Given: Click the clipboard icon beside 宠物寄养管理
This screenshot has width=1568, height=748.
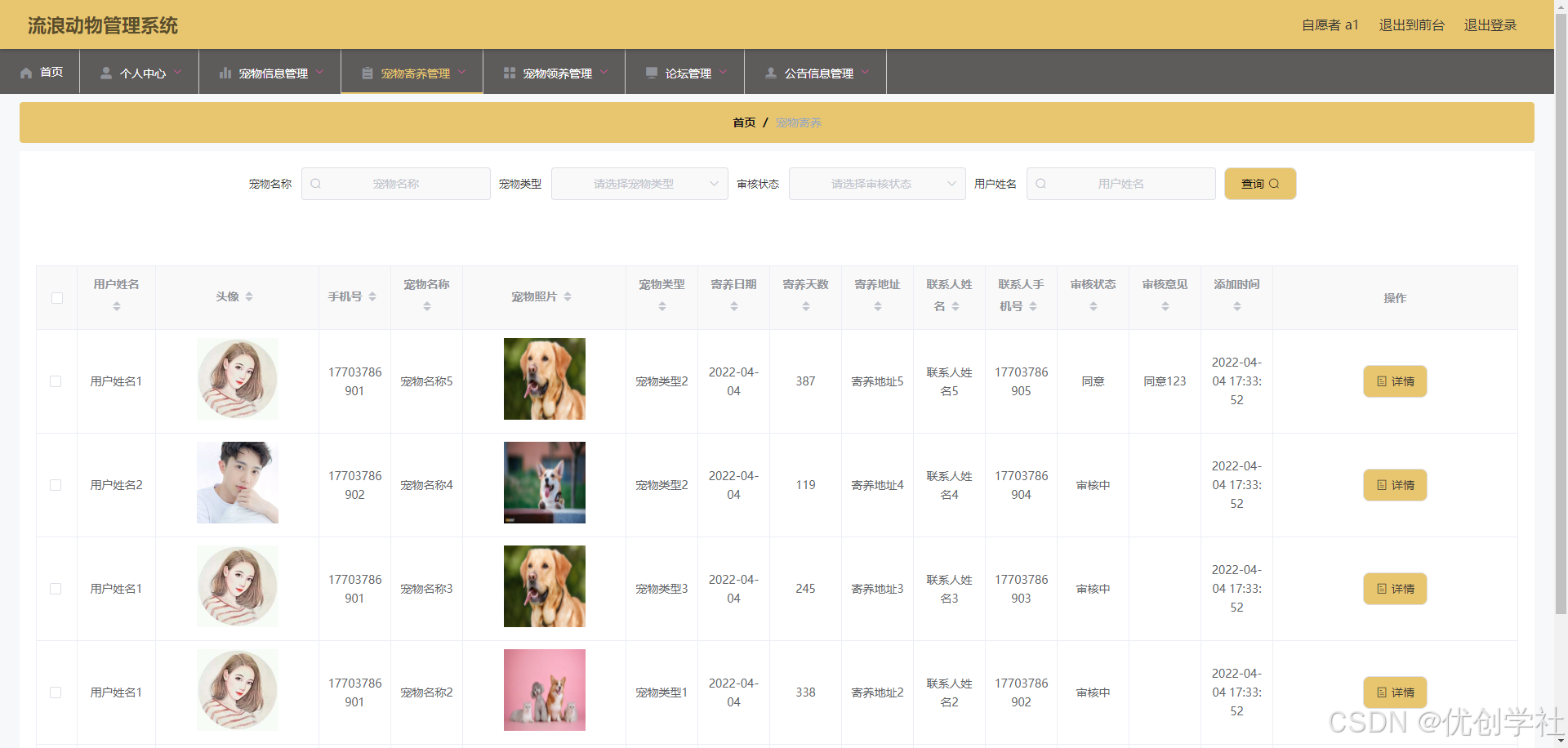Looking at the screenshot, I should [367, 73].
